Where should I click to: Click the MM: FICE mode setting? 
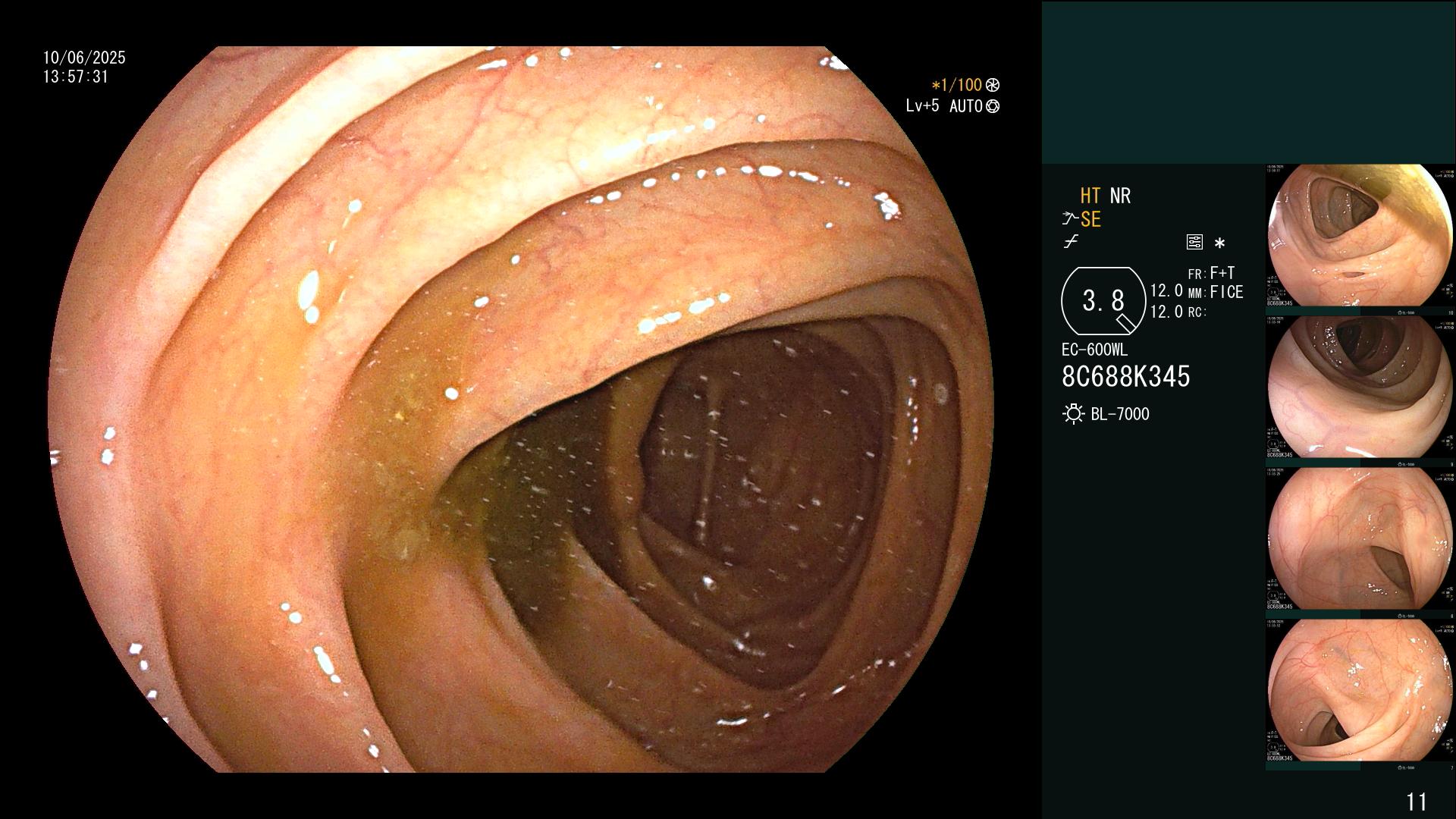click(x=1216, y=292)
